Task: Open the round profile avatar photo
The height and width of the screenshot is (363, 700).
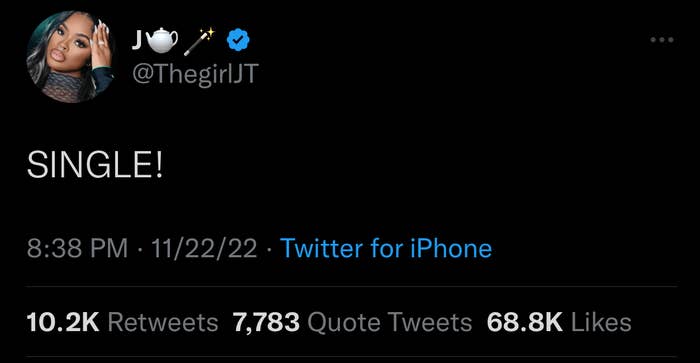Action: [70, 57]
